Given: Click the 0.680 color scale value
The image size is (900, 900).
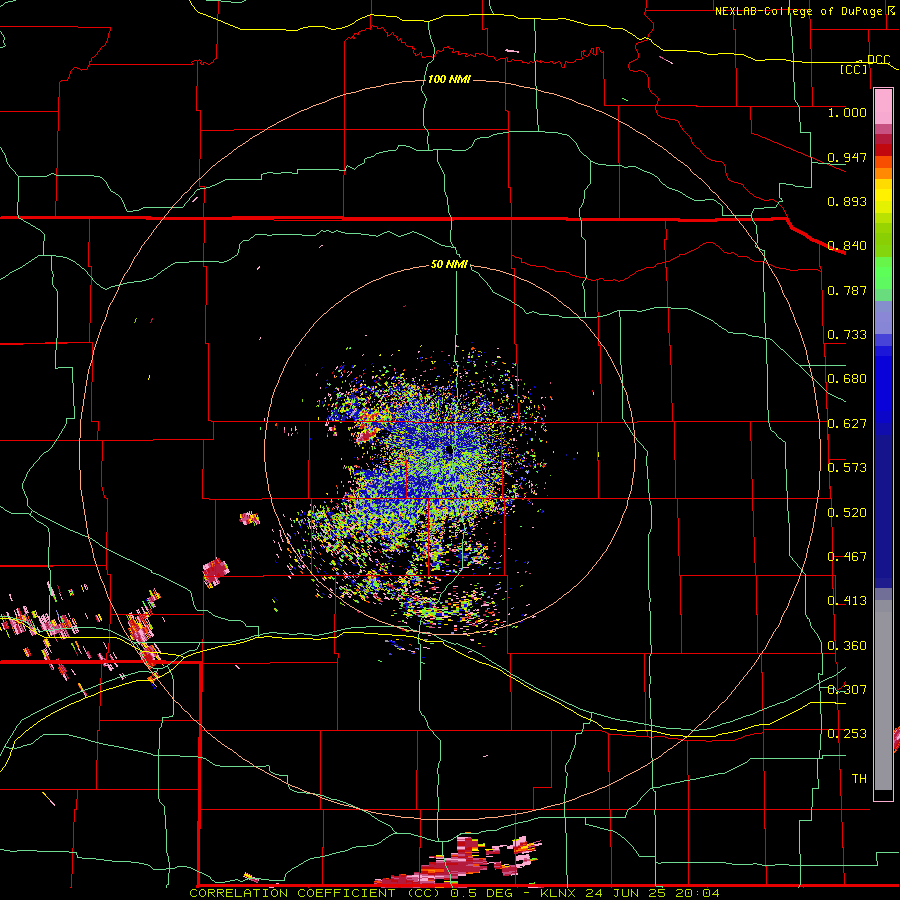Looking at the screenshot, I should 847,379.
